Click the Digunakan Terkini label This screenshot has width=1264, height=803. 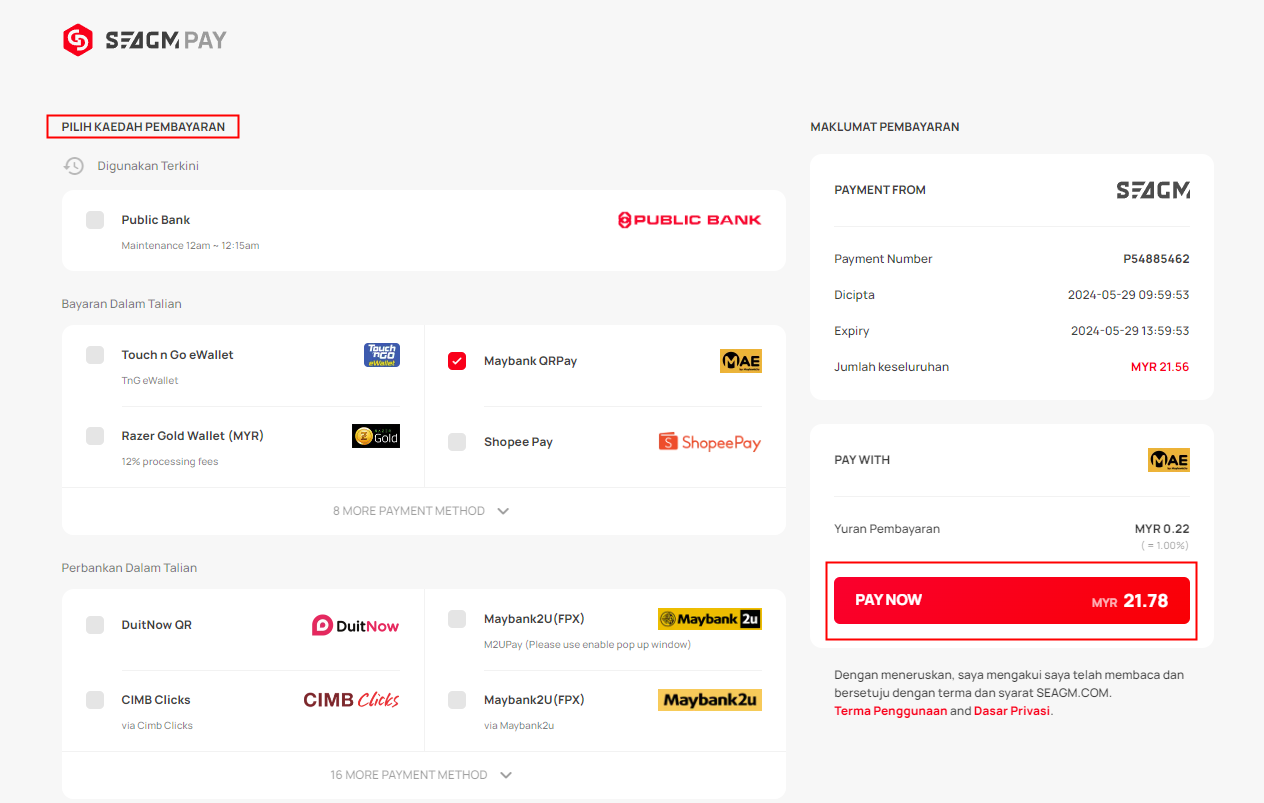pos(148,166)
